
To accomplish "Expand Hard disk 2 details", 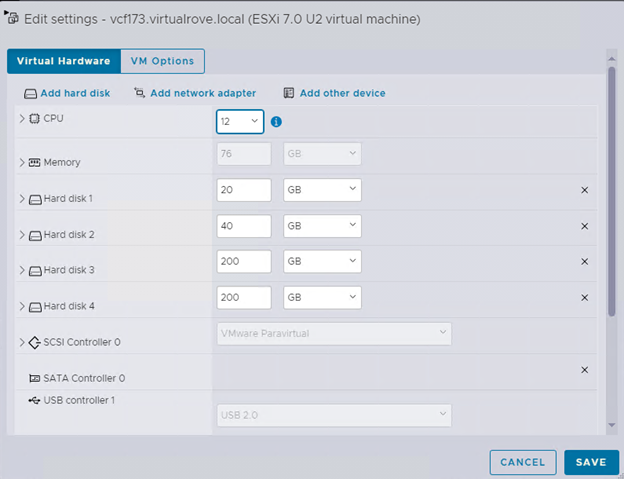I will tap(22, 235).
